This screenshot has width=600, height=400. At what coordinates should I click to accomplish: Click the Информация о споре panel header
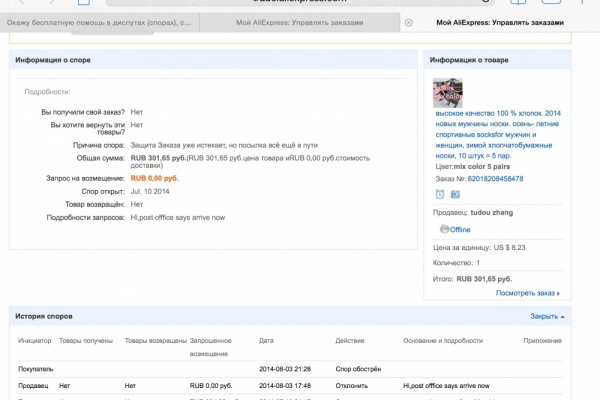pos(53,60)
